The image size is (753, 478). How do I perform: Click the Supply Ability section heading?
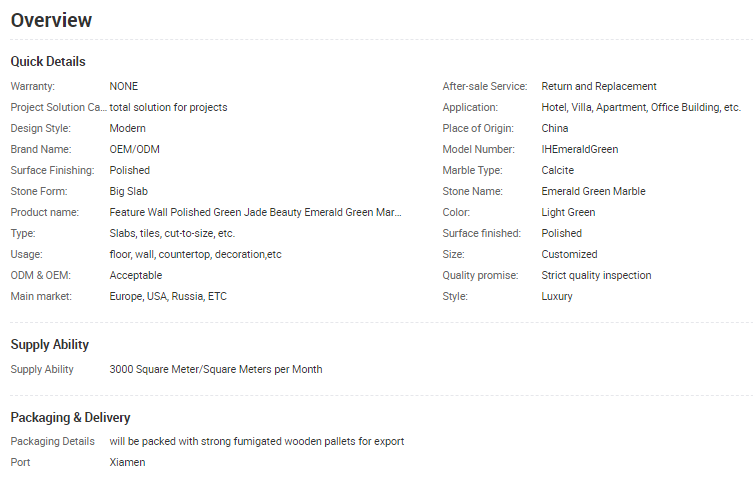(x=50, y=345)
